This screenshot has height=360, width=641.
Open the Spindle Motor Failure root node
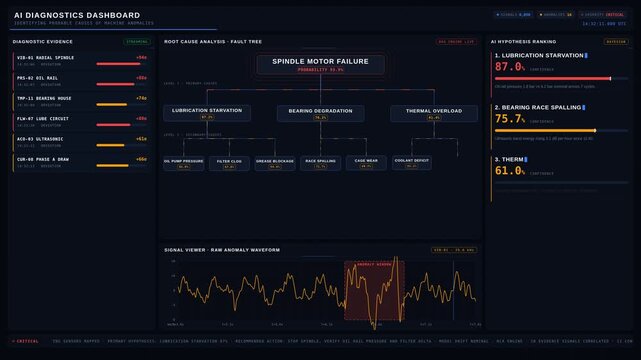[320, 65]
